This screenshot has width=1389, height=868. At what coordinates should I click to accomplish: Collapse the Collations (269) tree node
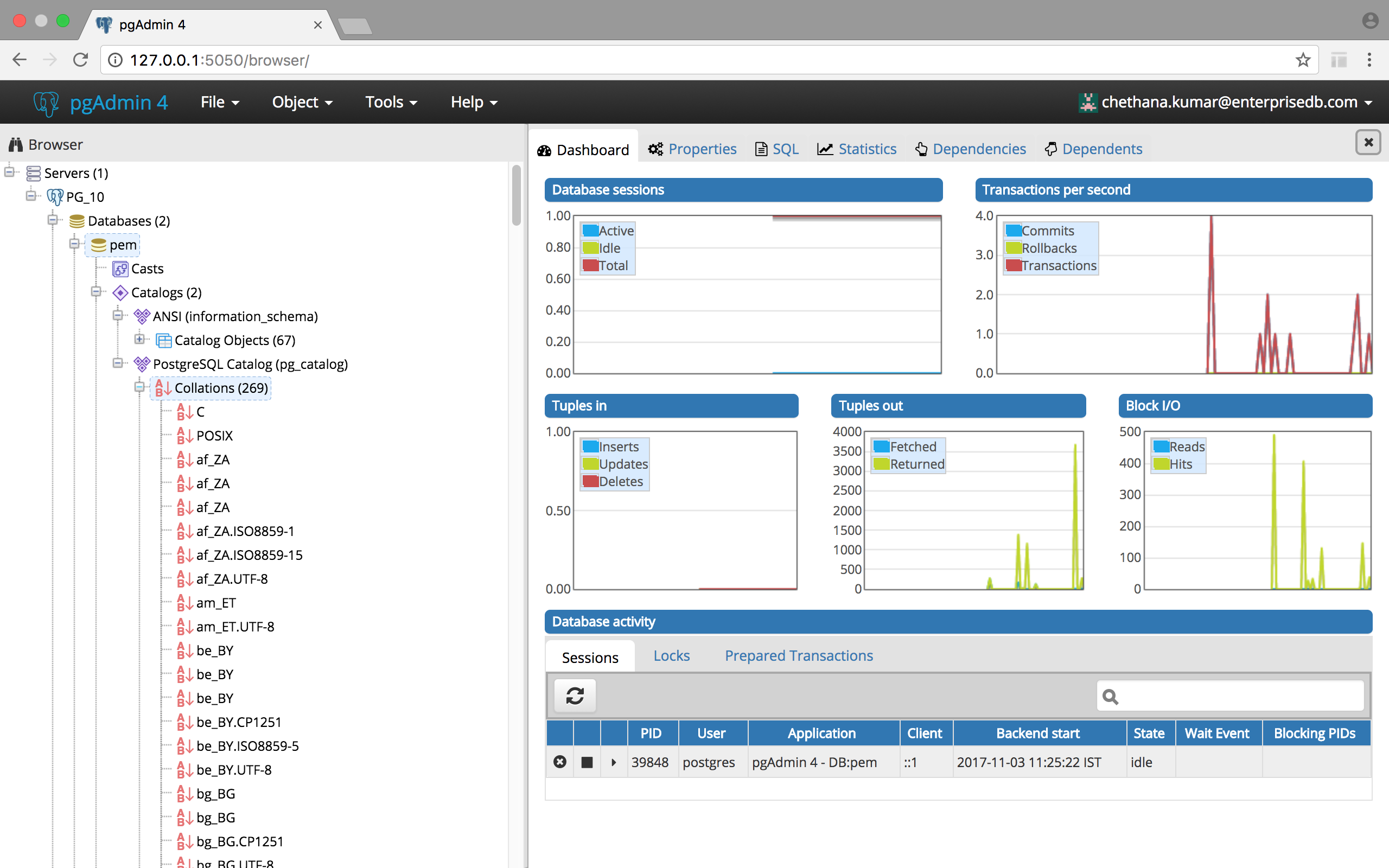(x=139, y=387)
